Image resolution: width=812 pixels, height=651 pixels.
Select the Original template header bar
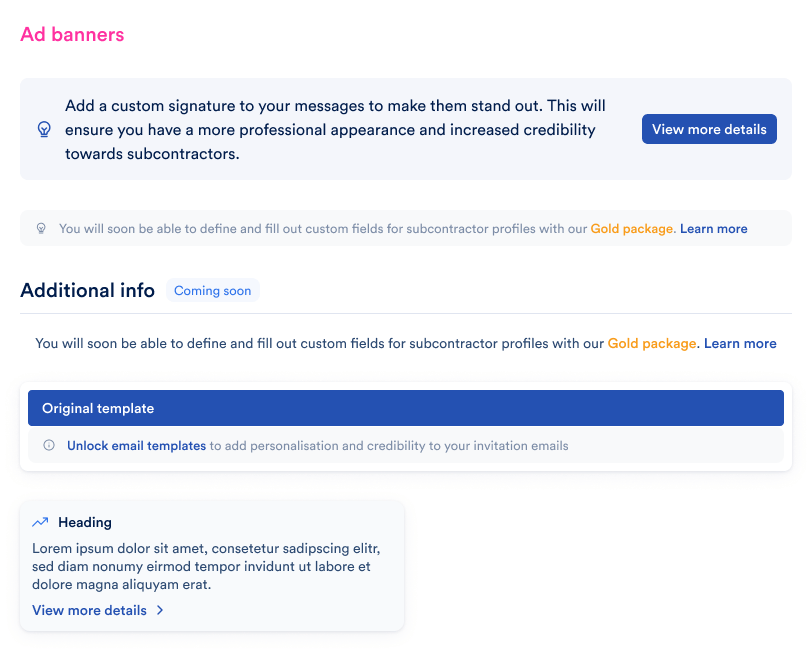(405, 408)
